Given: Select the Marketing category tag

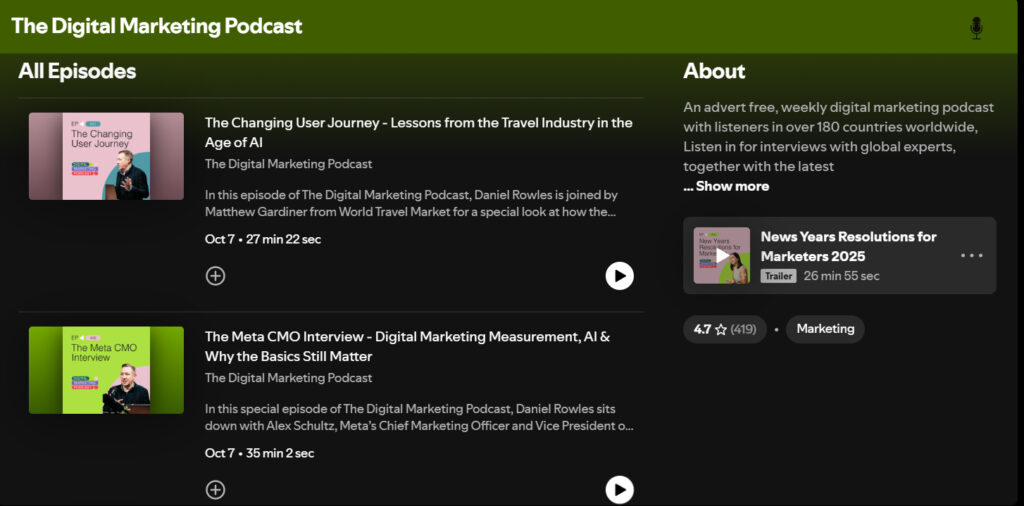Looking at the screenshot, I should pyautogui.click(x=825, y=329).
